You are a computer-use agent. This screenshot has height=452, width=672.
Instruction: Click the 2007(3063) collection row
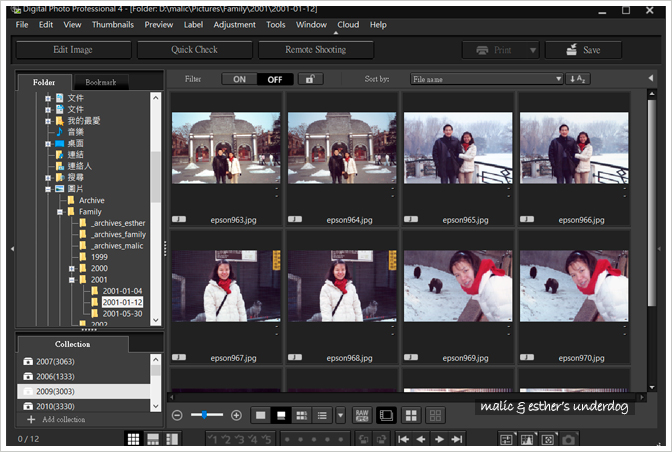(84, 362)
